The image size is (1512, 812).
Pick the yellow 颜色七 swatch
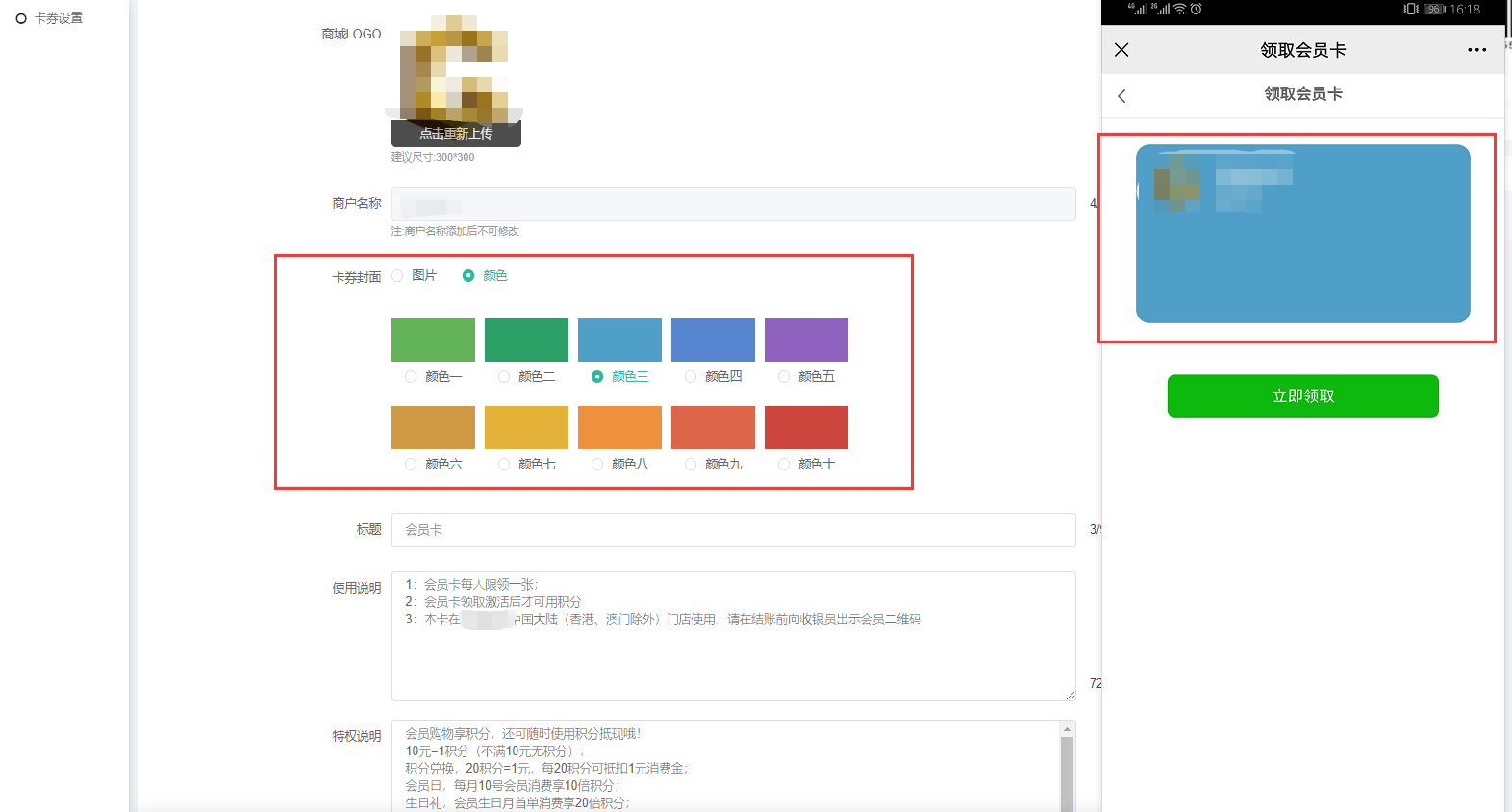[x=526, y=427]
